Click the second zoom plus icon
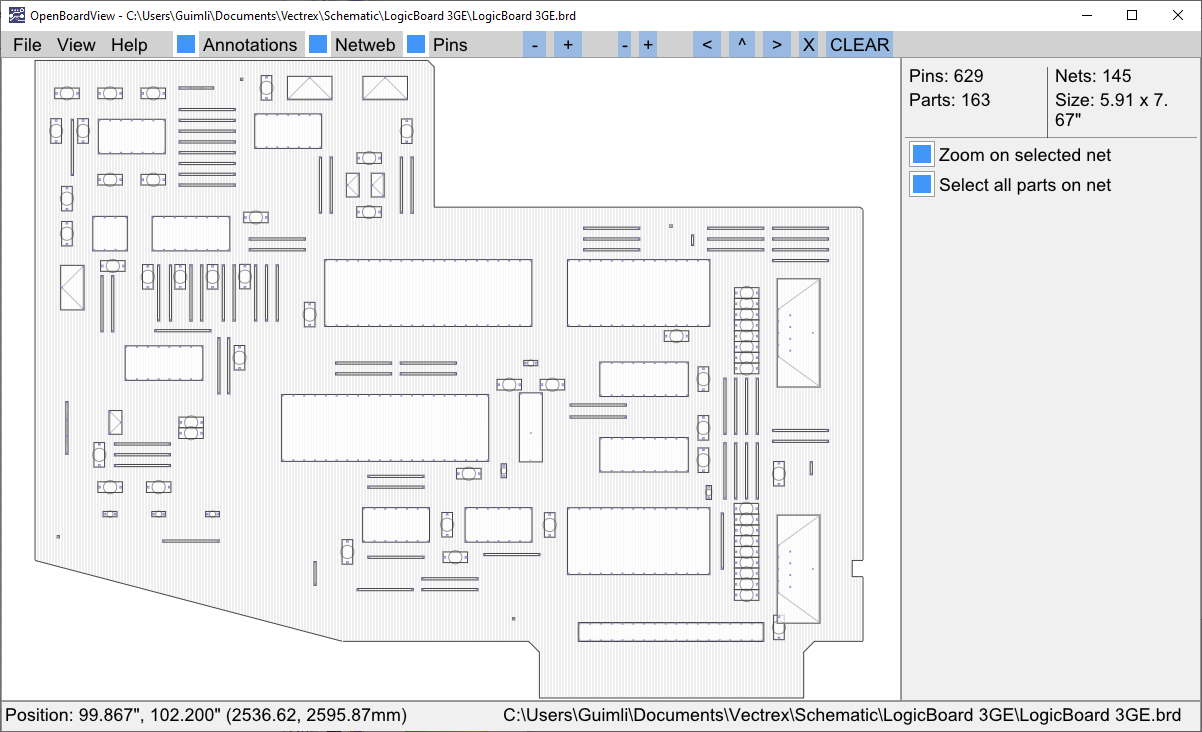 pyautogui.click(x=647, y=44)
